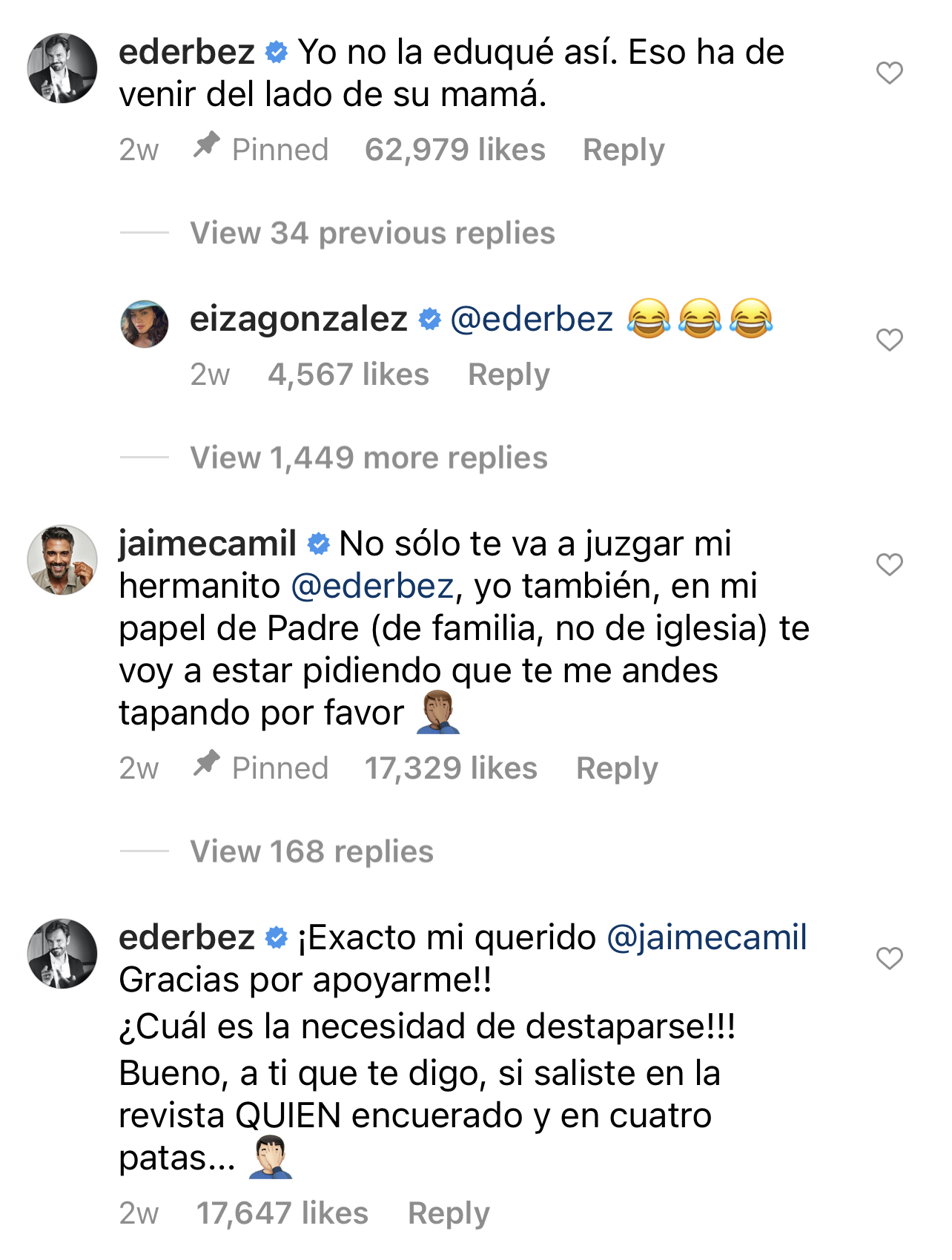Open the eizagonzalez username
952x1260 pixels.
point(299,319)
